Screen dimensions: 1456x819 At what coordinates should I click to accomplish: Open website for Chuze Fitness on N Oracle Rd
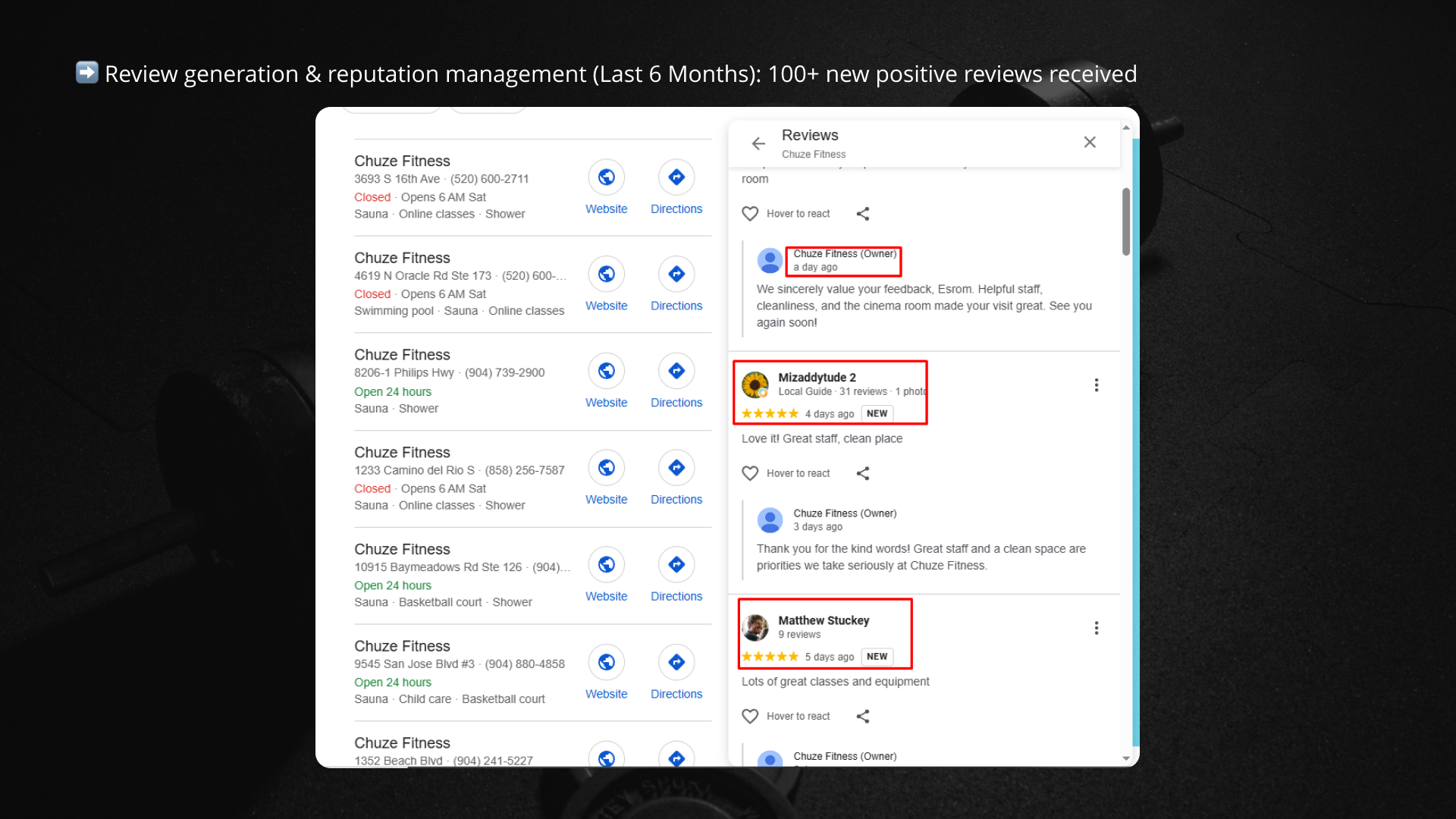point(607,274)
